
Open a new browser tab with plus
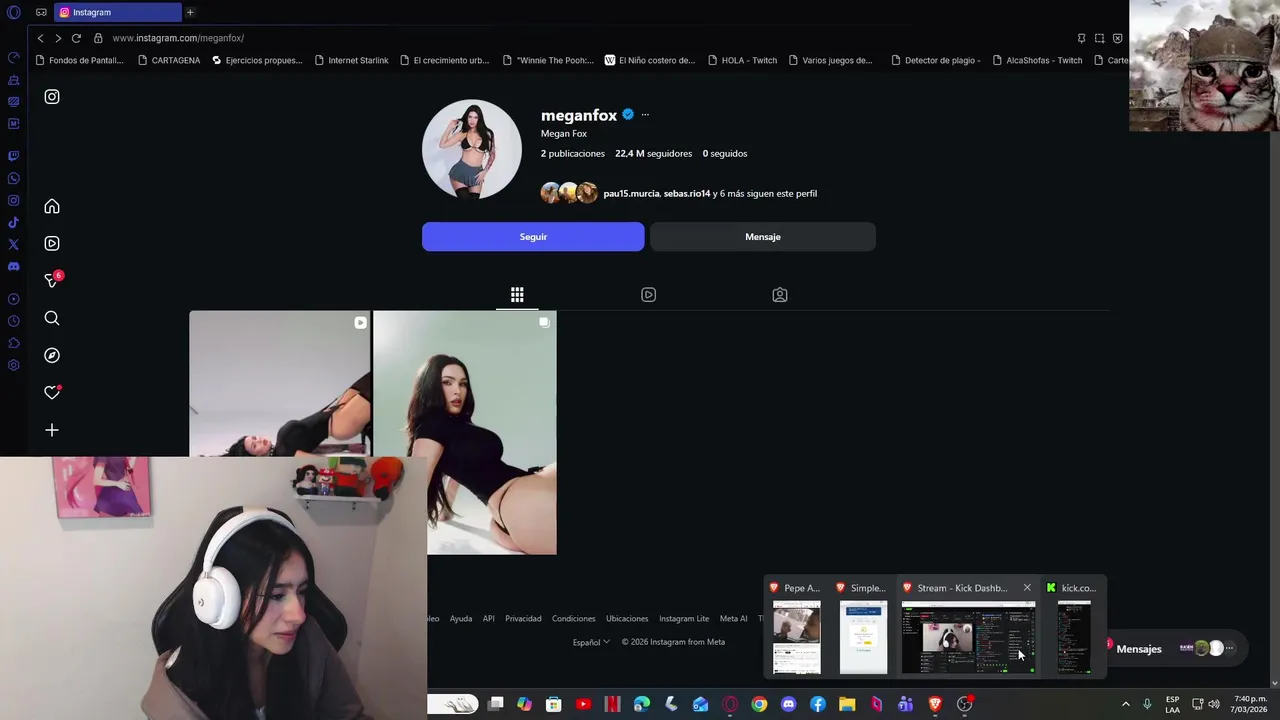coord(190,12)
